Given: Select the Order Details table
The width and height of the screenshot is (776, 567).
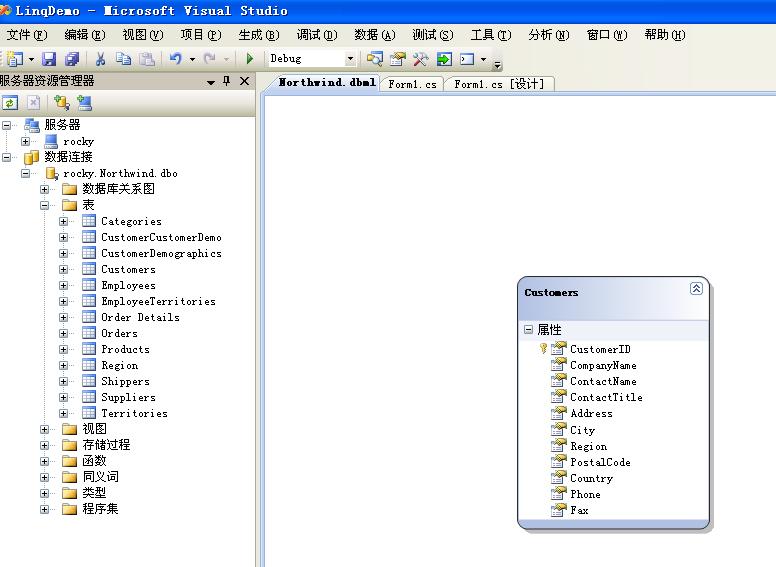Looking at the screenshot, I should tap(140, 317).
